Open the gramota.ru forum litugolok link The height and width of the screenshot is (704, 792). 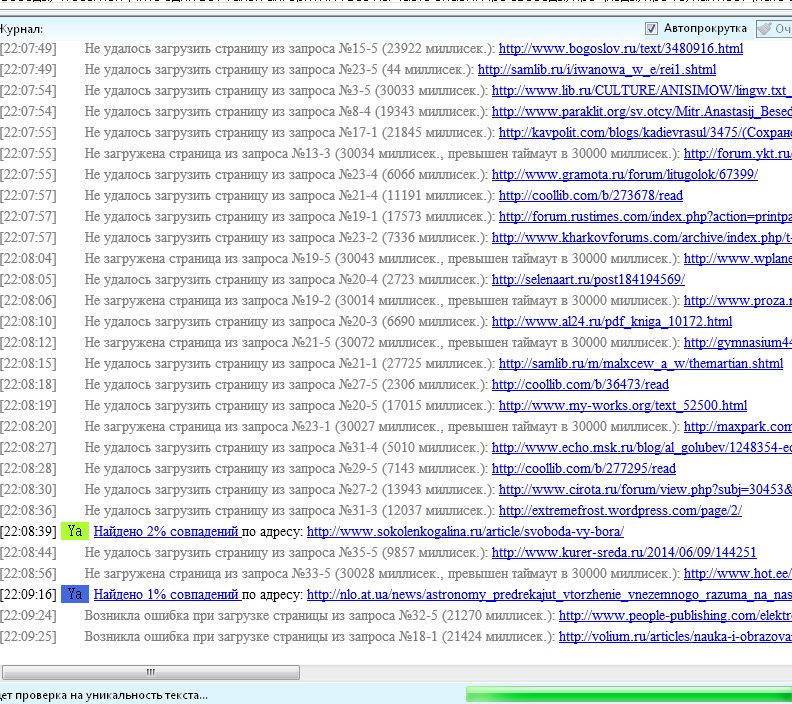point(624,174)
